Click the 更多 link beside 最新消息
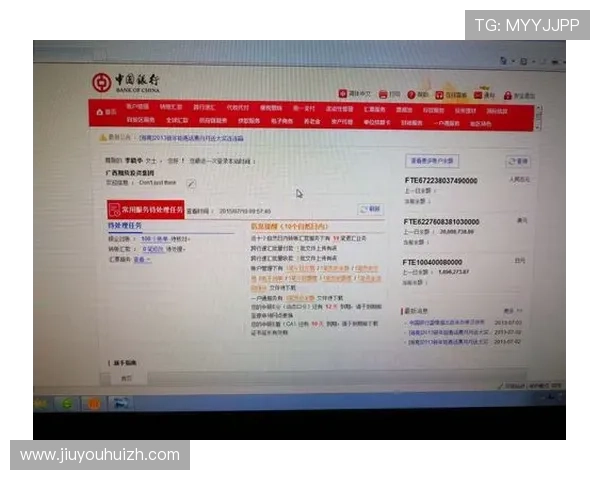Screen dimensions: 600x480 click(512, 310)
